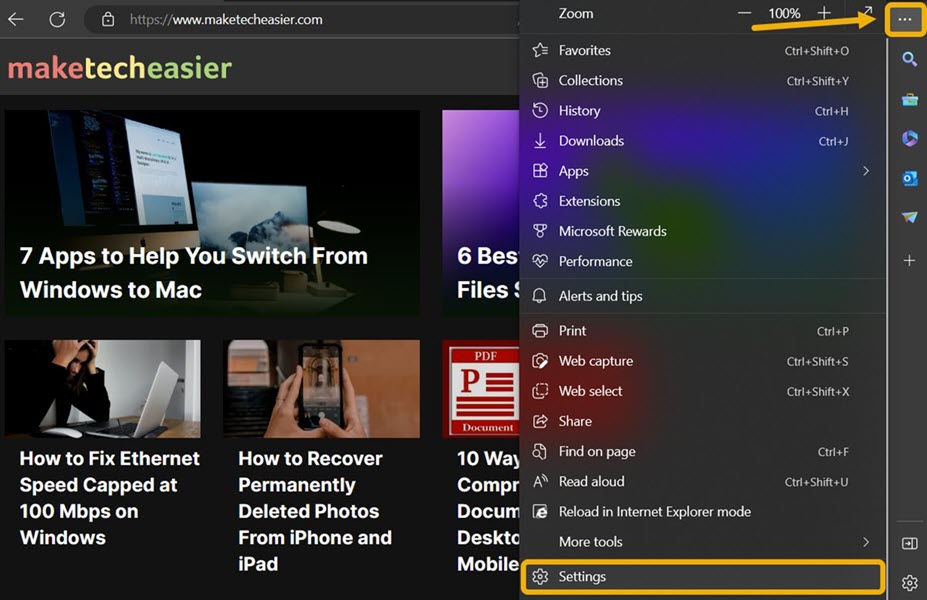Open site security info via padlock icon
The image size is (927, 600).
click(107, 19)
